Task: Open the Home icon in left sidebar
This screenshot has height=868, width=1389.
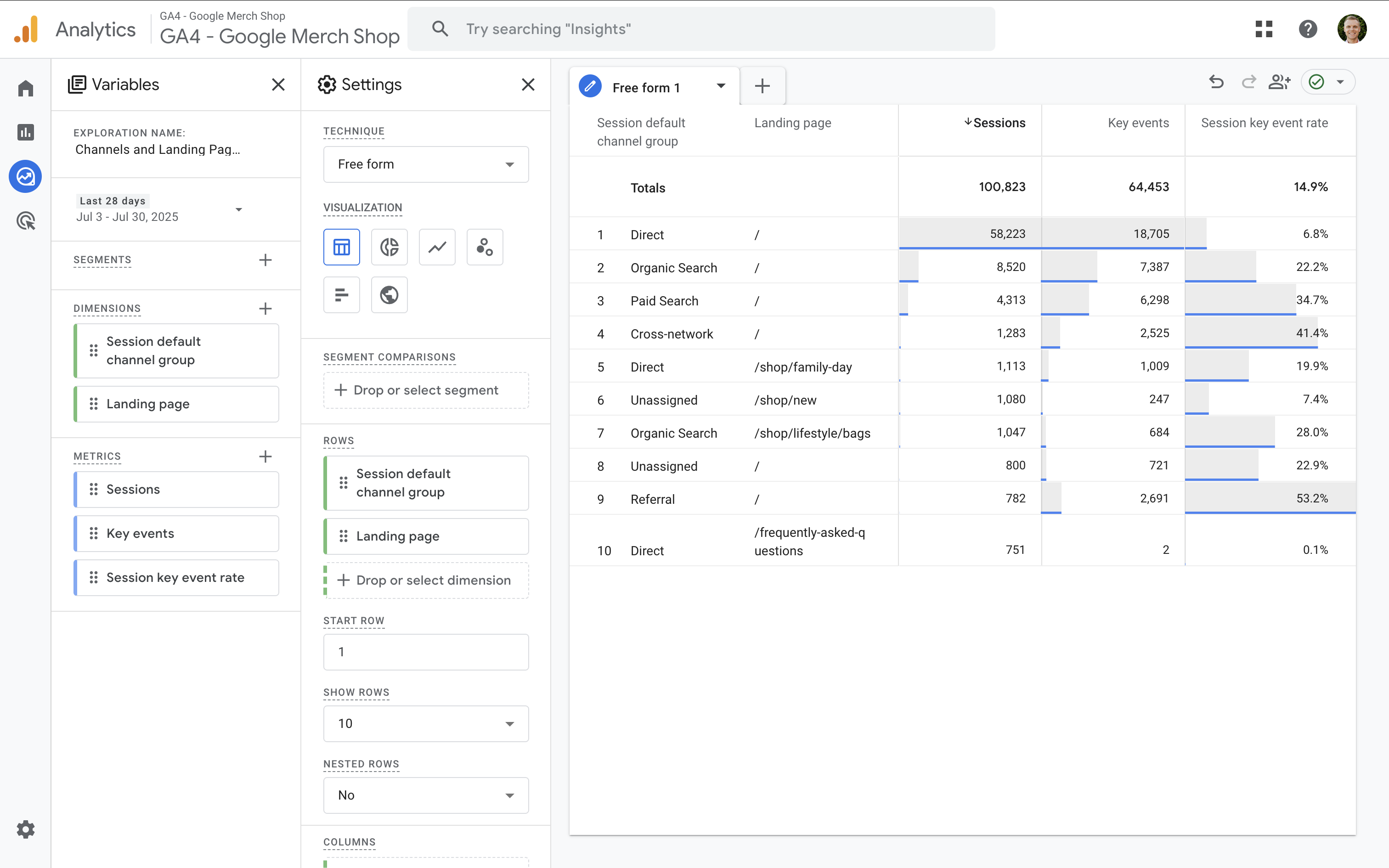Action: click(26, 88)
